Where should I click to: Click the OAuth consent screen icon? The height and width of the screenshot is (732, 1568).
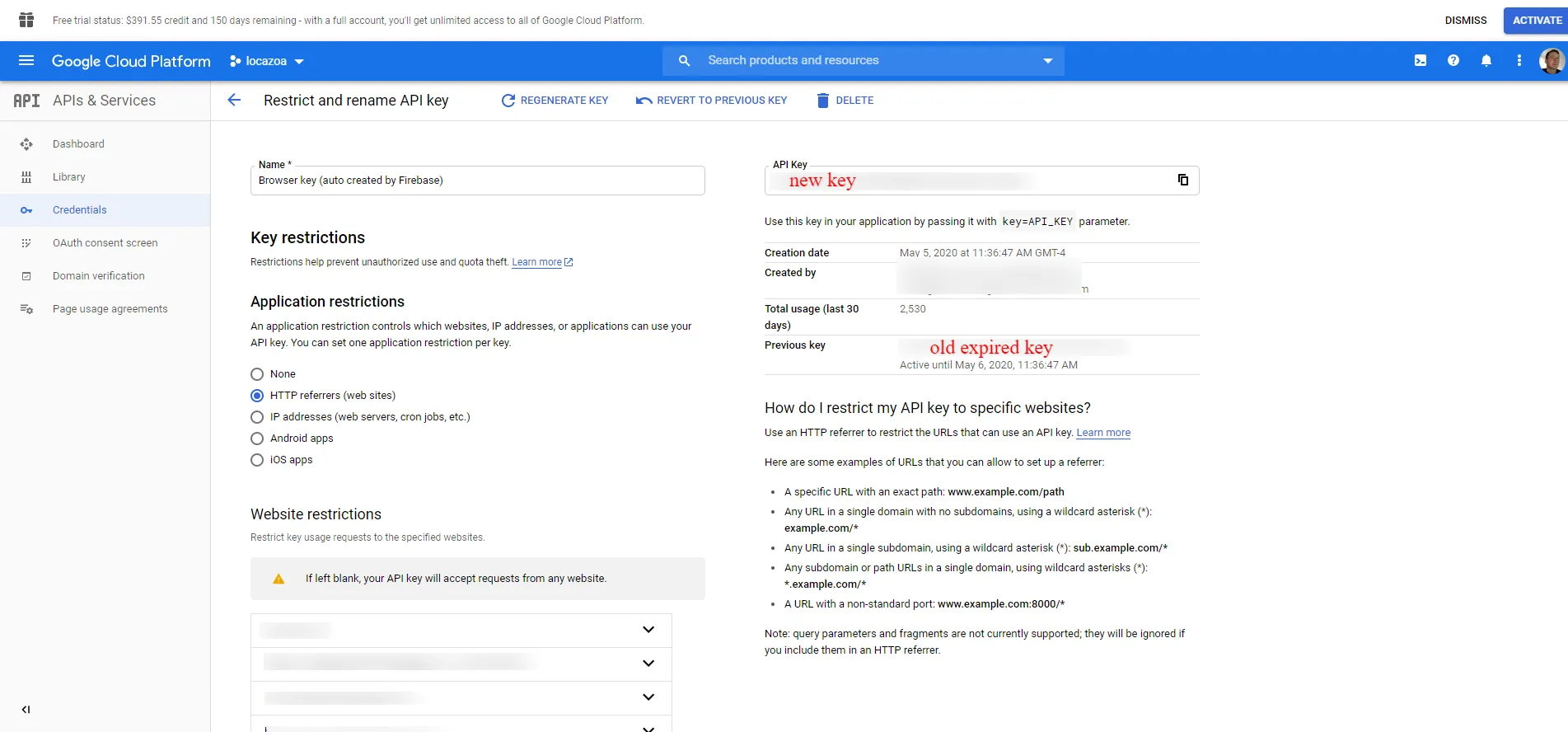click(x=26, y=243)
